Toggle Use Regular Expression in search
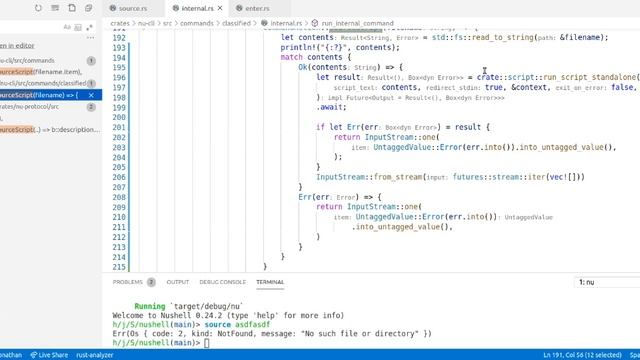 point(89,27)
